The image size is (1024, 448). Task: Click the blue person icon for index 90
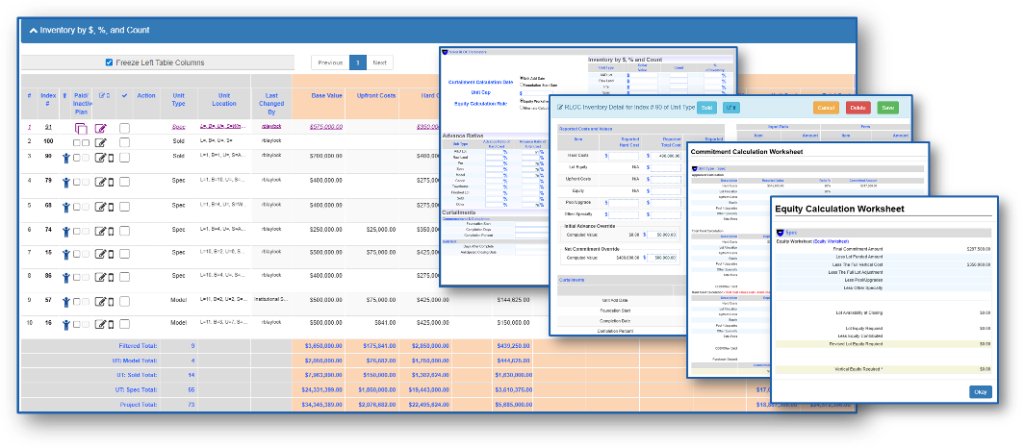point(67,157)
